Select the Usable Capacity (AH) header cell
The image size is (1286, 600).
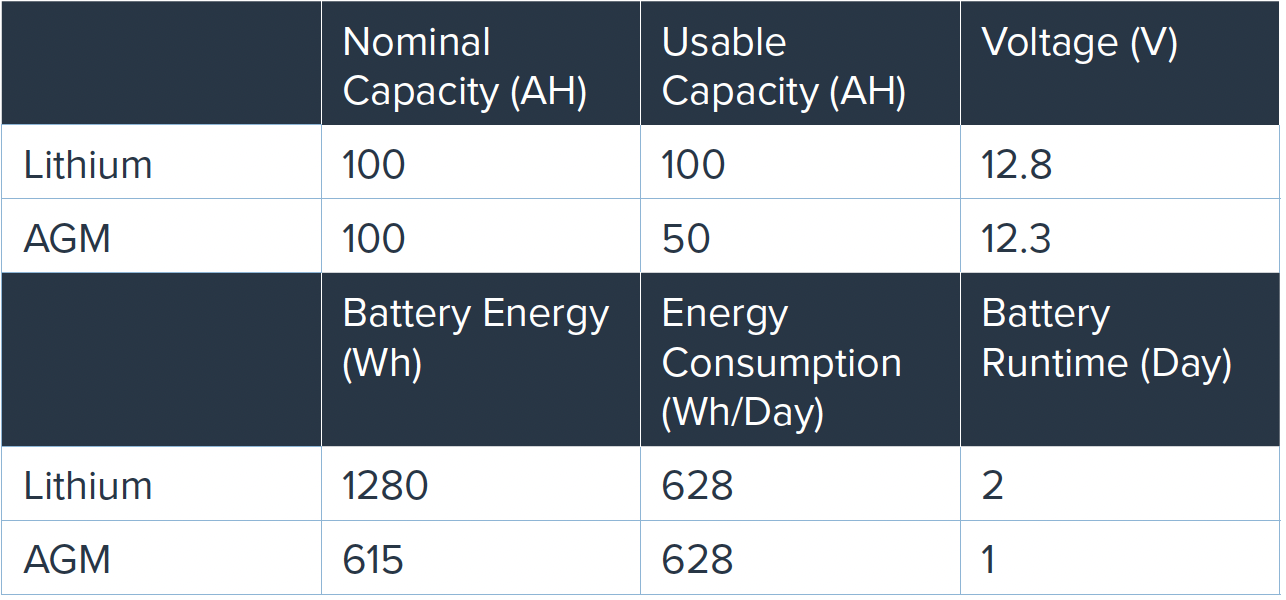click(x=783, y=66)
